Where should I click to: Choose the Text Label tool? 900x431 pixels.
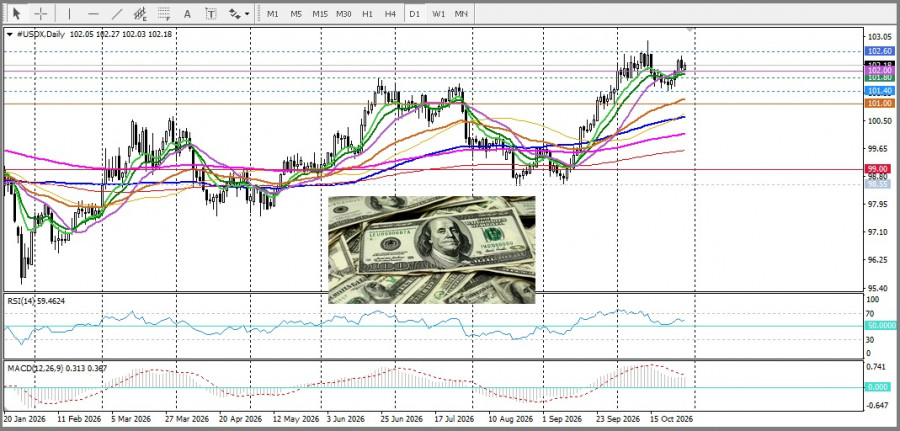[x=211, y=13]
